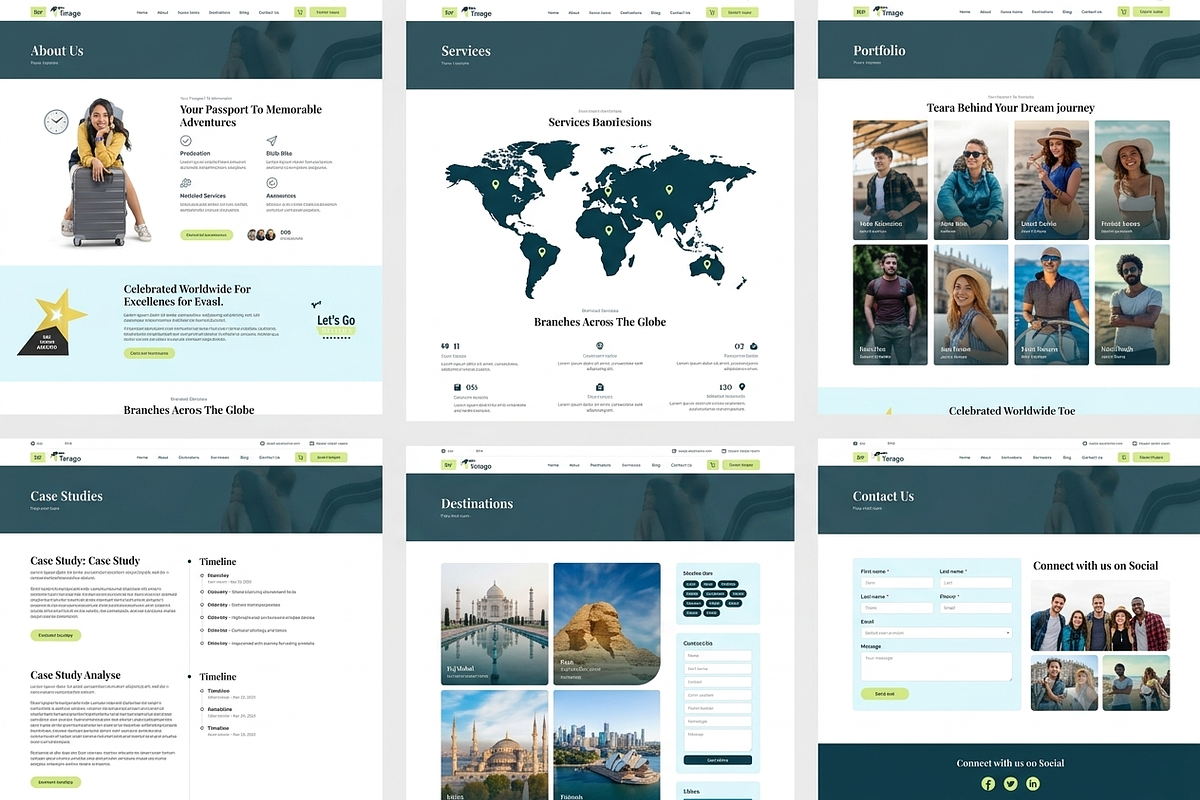Click the clock icon beside the suitcase woman
Image resolution: width=1200 pixels, height=800 pixels.
click(56, 122)
